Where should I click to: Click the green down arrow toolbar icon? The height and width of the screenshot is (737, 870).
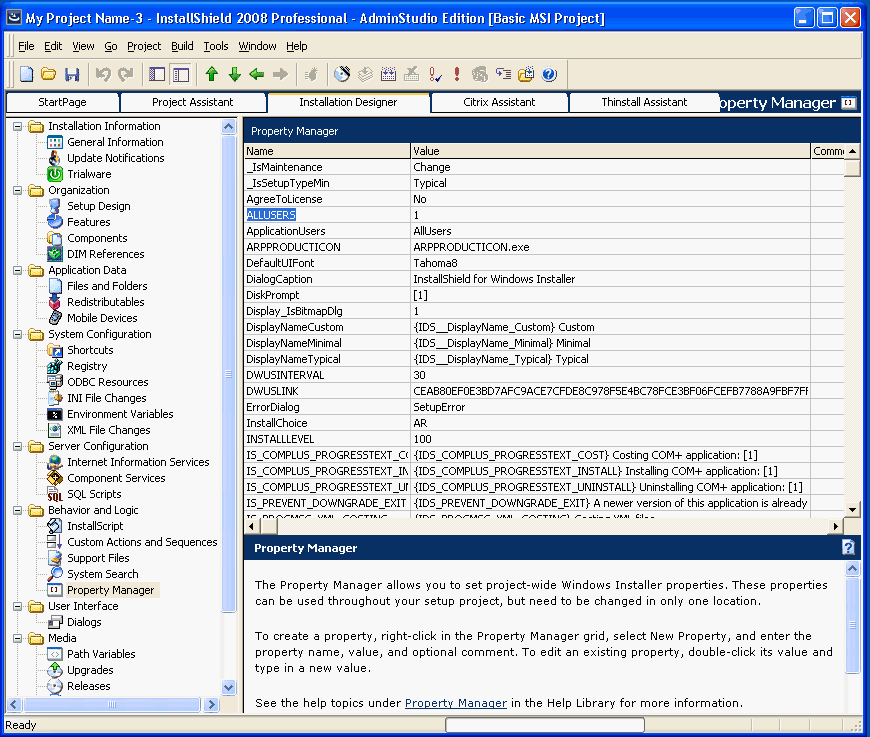click(234, 74)
